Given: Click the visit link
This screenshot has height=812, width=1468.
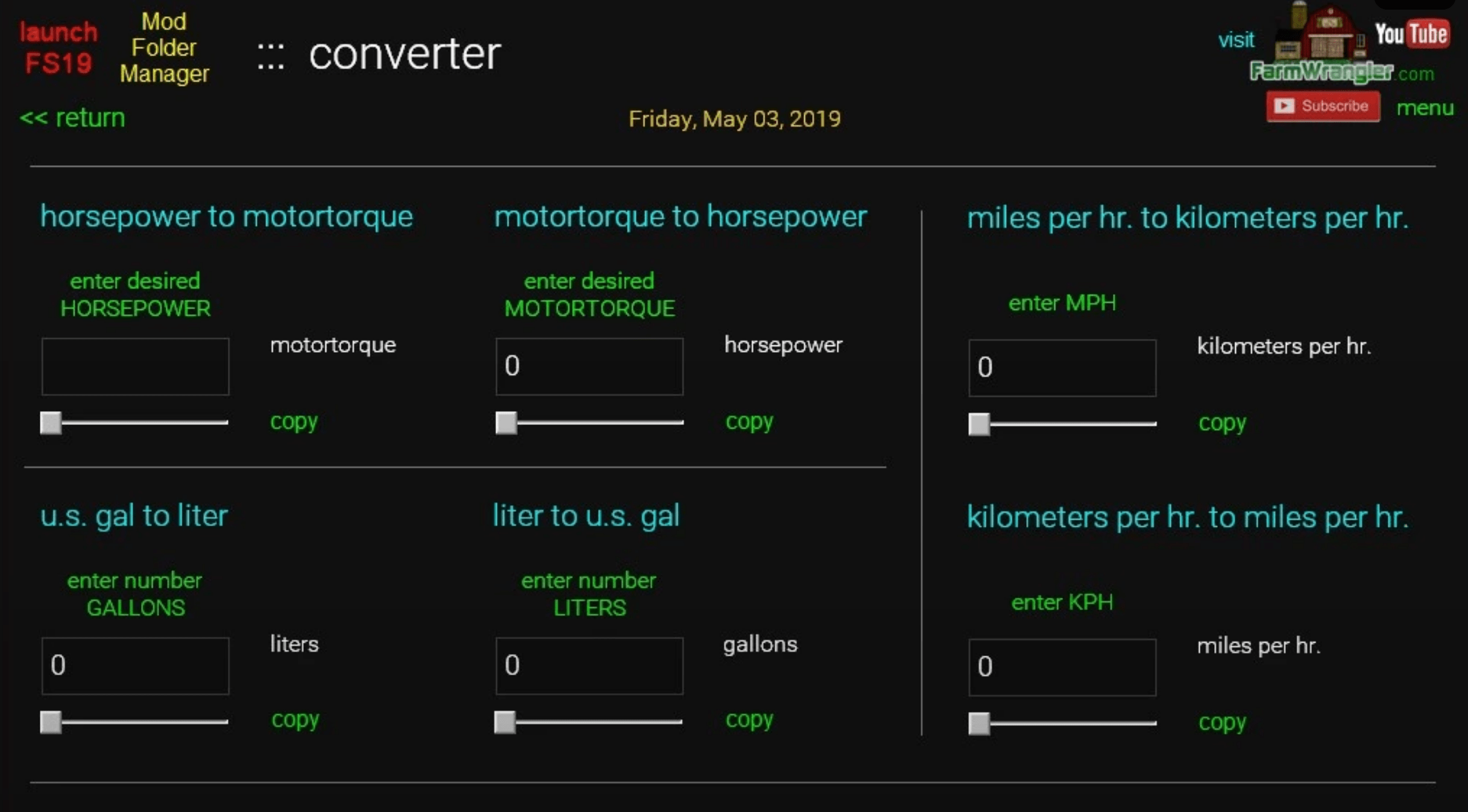Looking at the screenshot, I should coord(1236,40).
